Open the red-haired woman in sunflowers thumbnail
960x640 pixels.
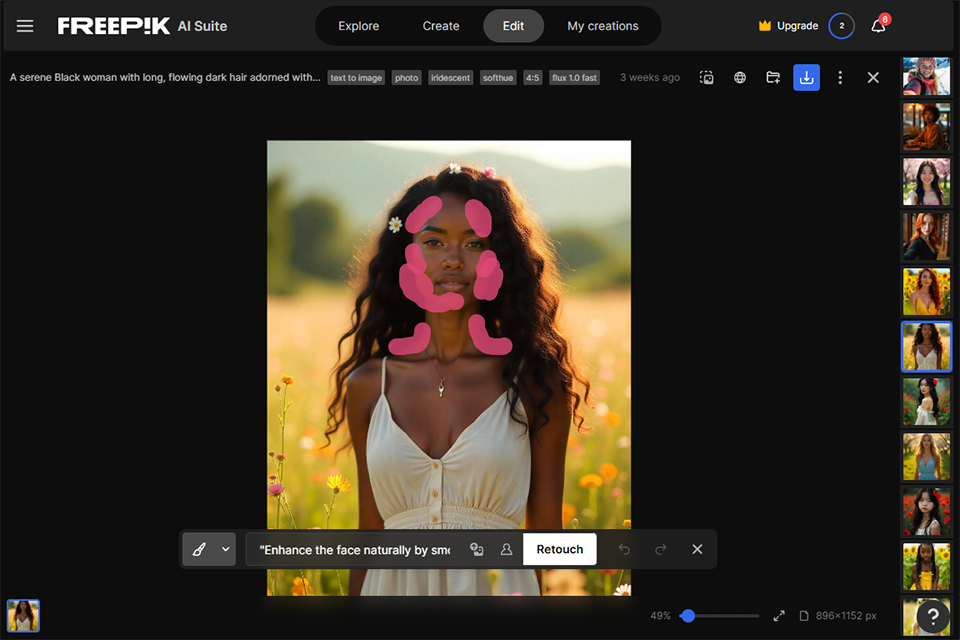(x=926, y=292)
